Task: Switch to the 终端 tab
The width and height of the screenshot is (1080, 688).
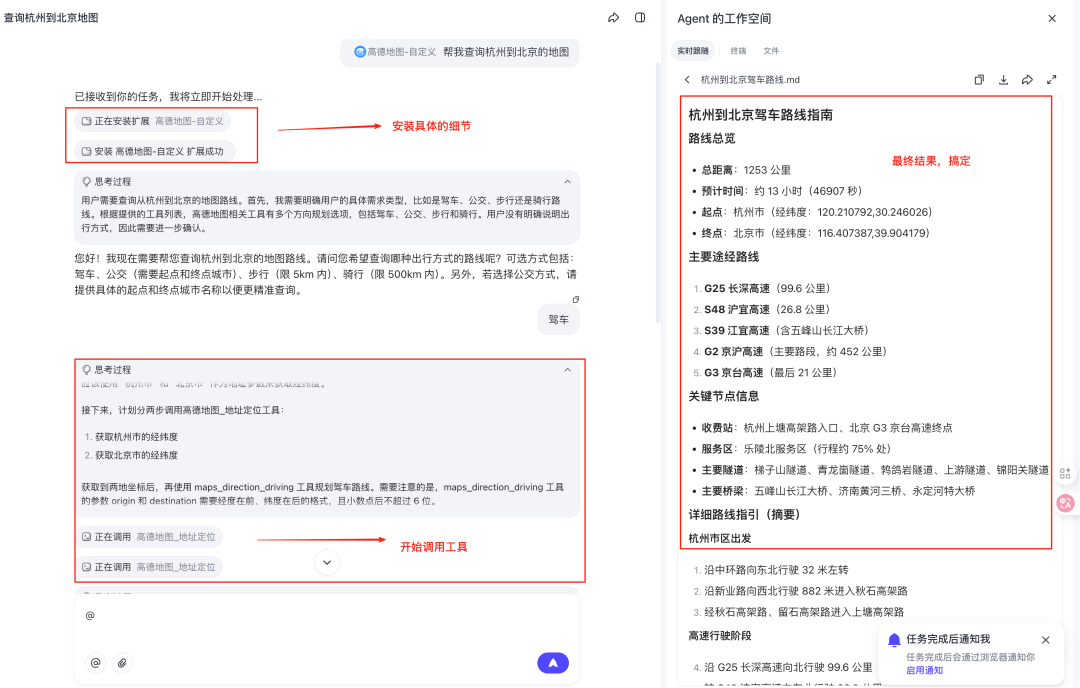Action: tap(738, 51)
